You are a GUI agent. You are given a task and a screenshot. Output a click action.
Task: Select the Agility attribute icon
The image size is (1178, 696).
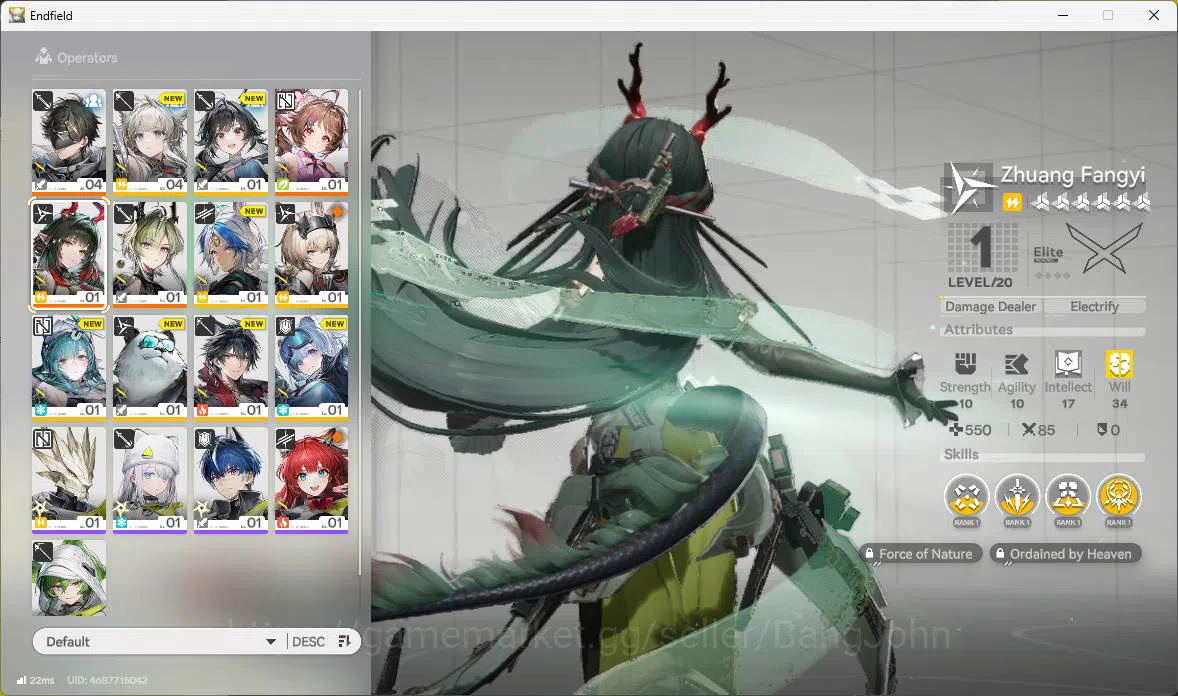(1016, 364)
